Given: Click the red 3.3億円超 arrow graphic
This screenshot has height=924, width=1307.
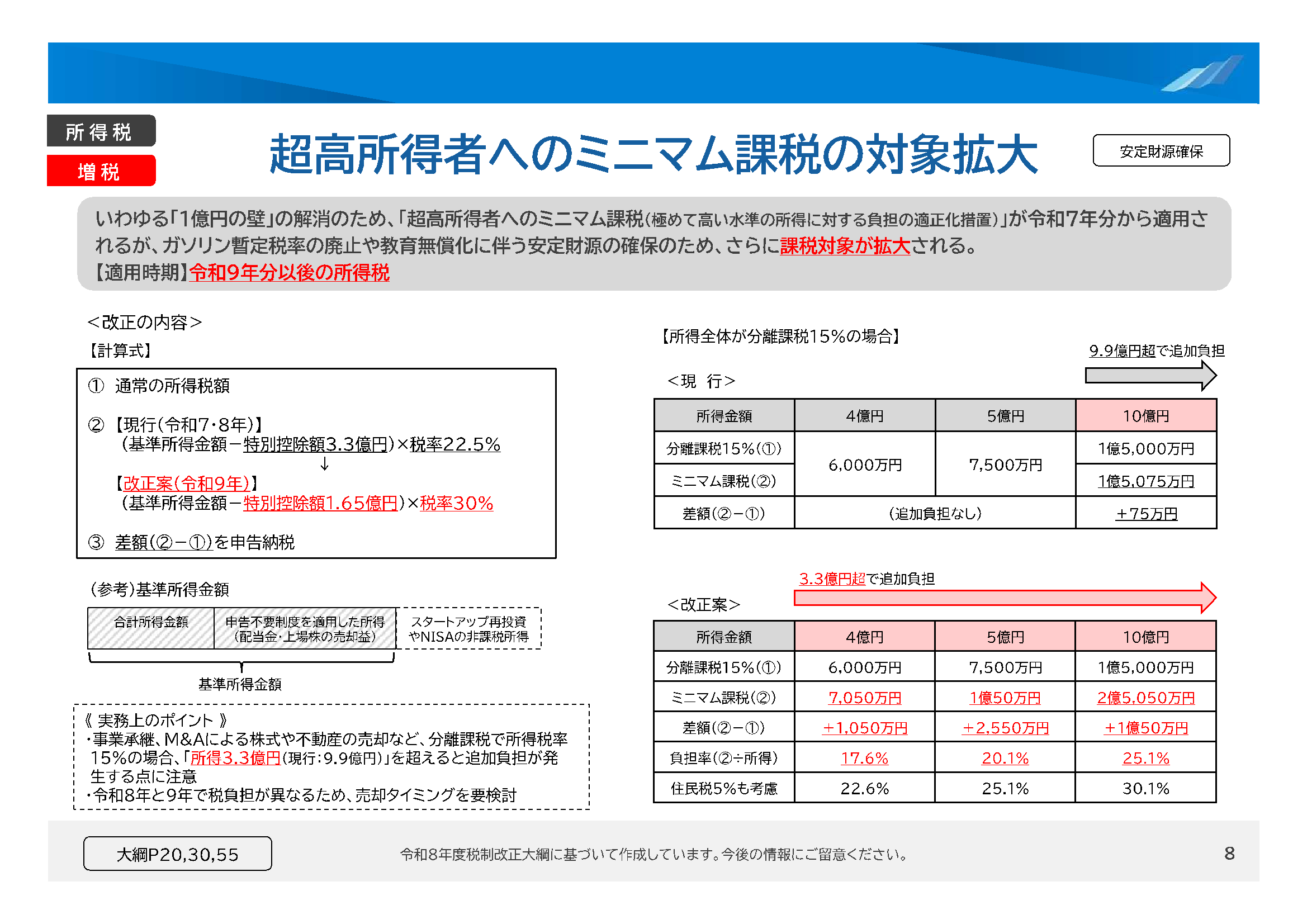Looking at the screenshot, I should 1005,598.
